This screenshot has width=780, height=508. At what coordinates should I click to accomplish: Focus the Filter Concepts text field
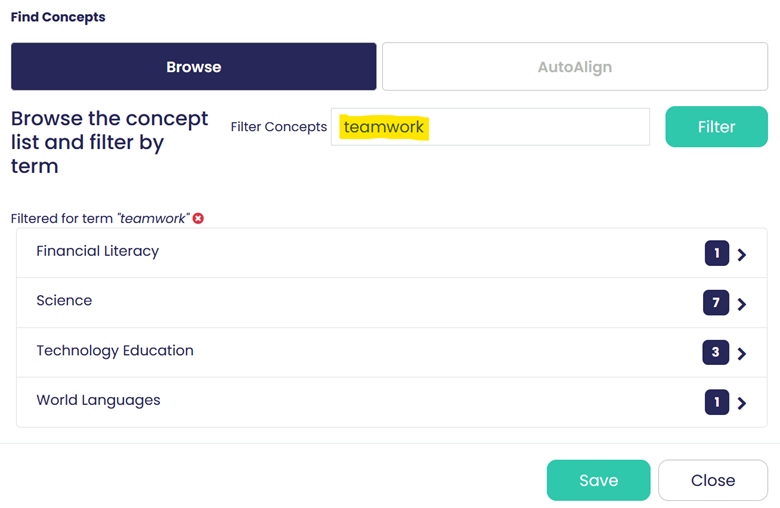click(490, 127)
